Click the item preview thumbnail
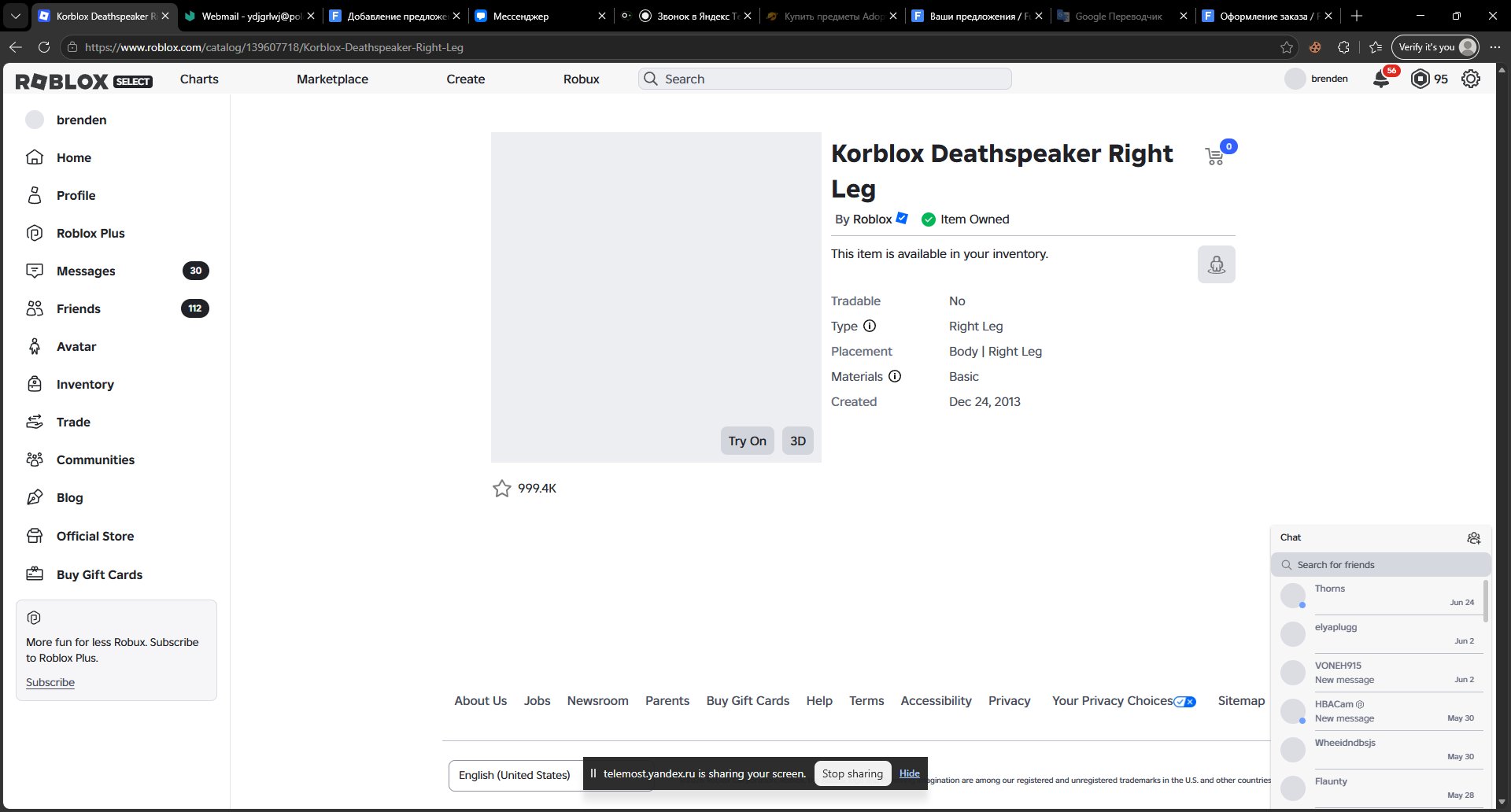The image size is (1511, 812). (x=656, y=297)
